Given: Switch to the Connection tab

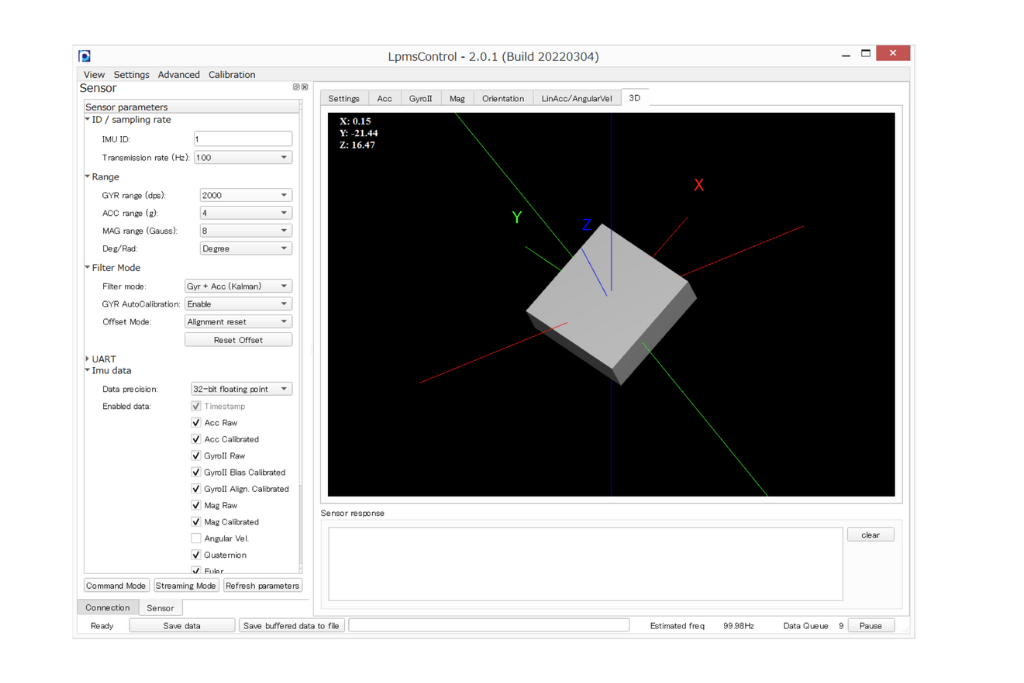Looking at the screenshot, I should pyautogui.click(x=107, y=608).
